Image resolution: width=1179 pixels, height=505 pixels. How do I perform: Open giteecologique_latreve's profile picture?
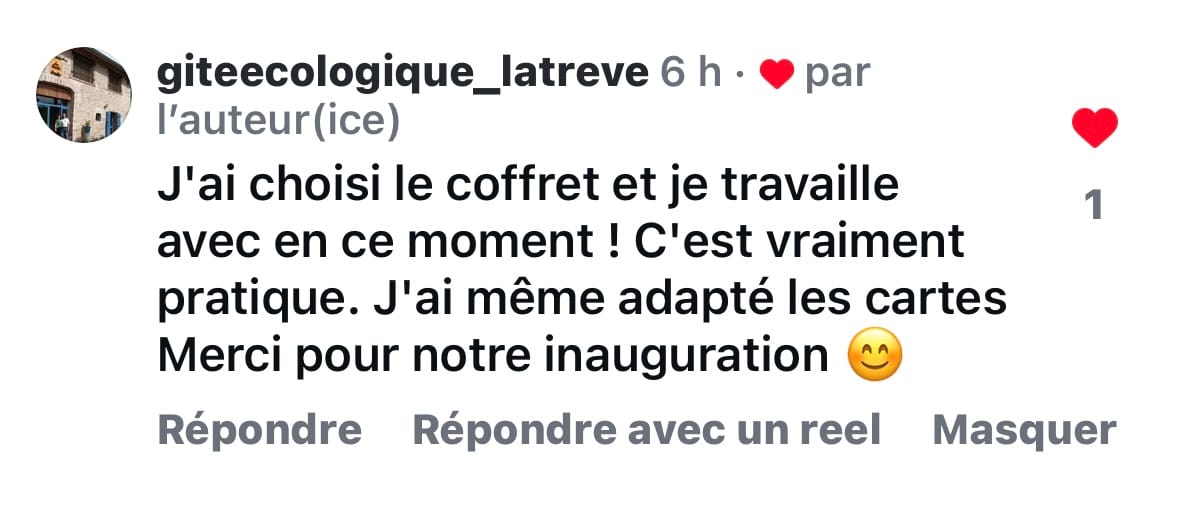(84, 93)
